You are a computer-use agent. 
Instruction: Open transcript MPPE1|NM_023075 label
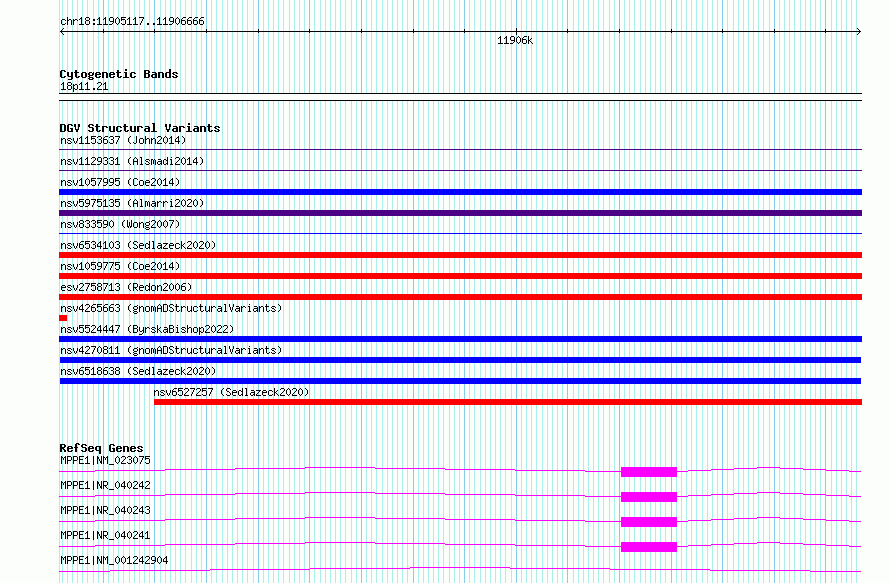(x=105, y=460)
